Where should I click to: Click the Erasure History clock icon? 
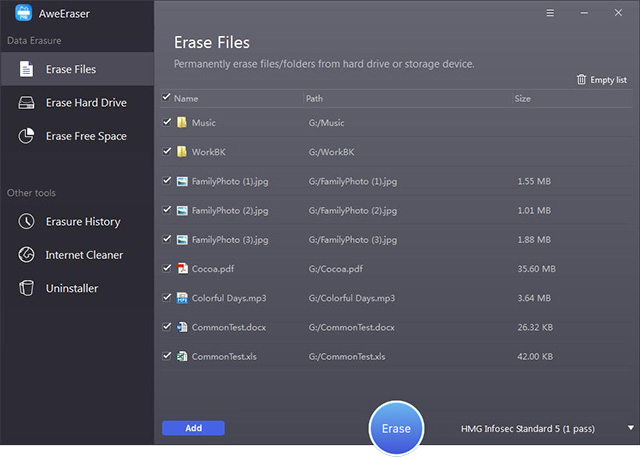(x=26, y=222)
